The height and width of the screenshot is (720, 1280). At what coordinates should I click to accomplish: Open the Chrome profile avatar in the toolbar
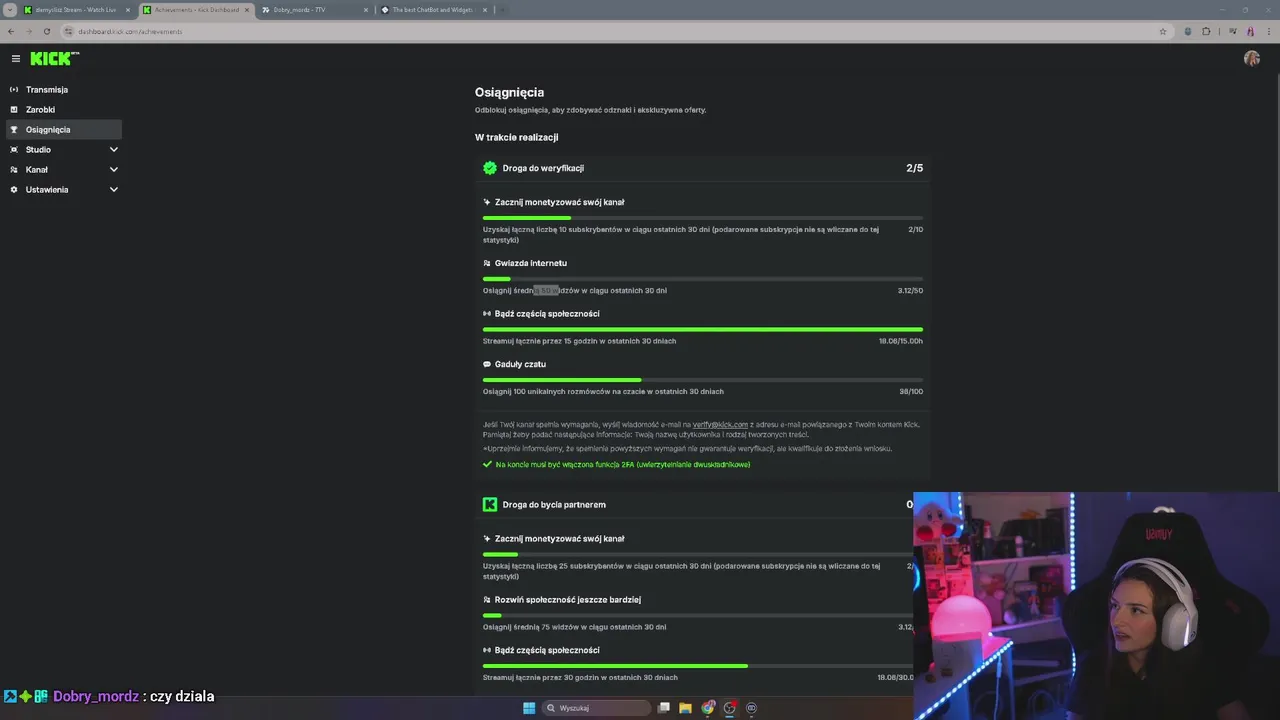(x=1250, y=31)
